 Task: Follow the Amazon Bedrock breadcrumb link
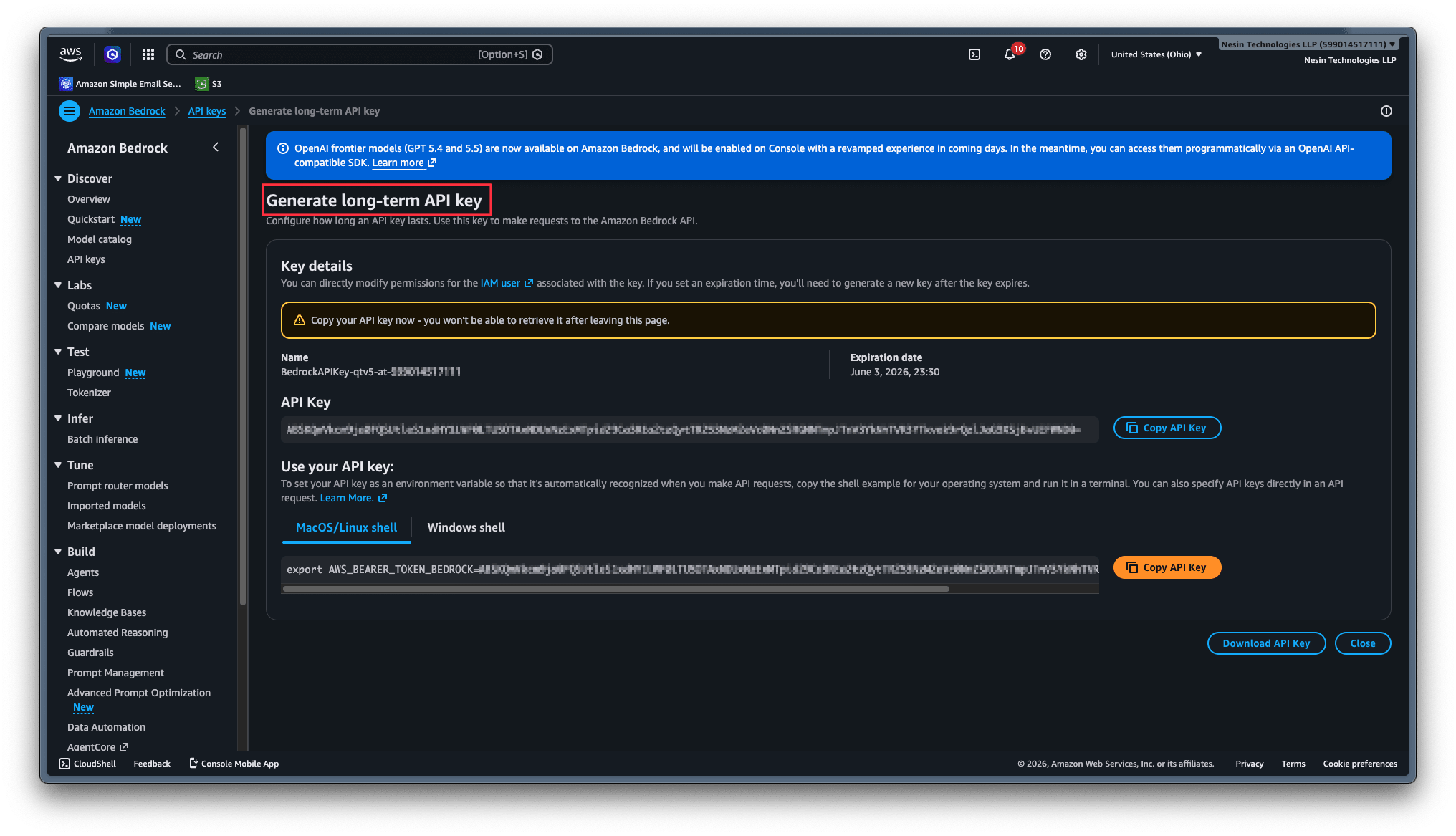click(x=127, y=111)
